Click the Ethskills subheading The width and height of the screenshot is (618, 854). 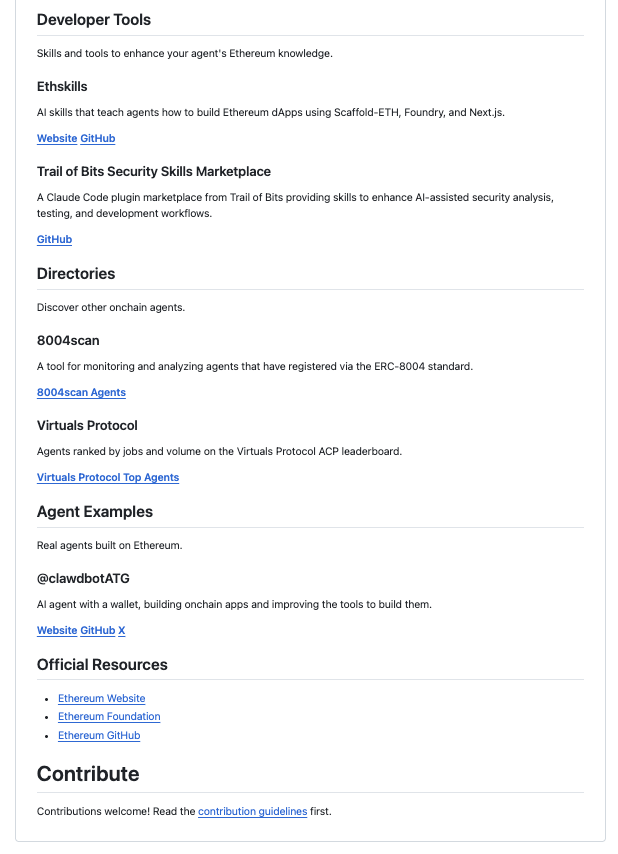pos(62,87)
